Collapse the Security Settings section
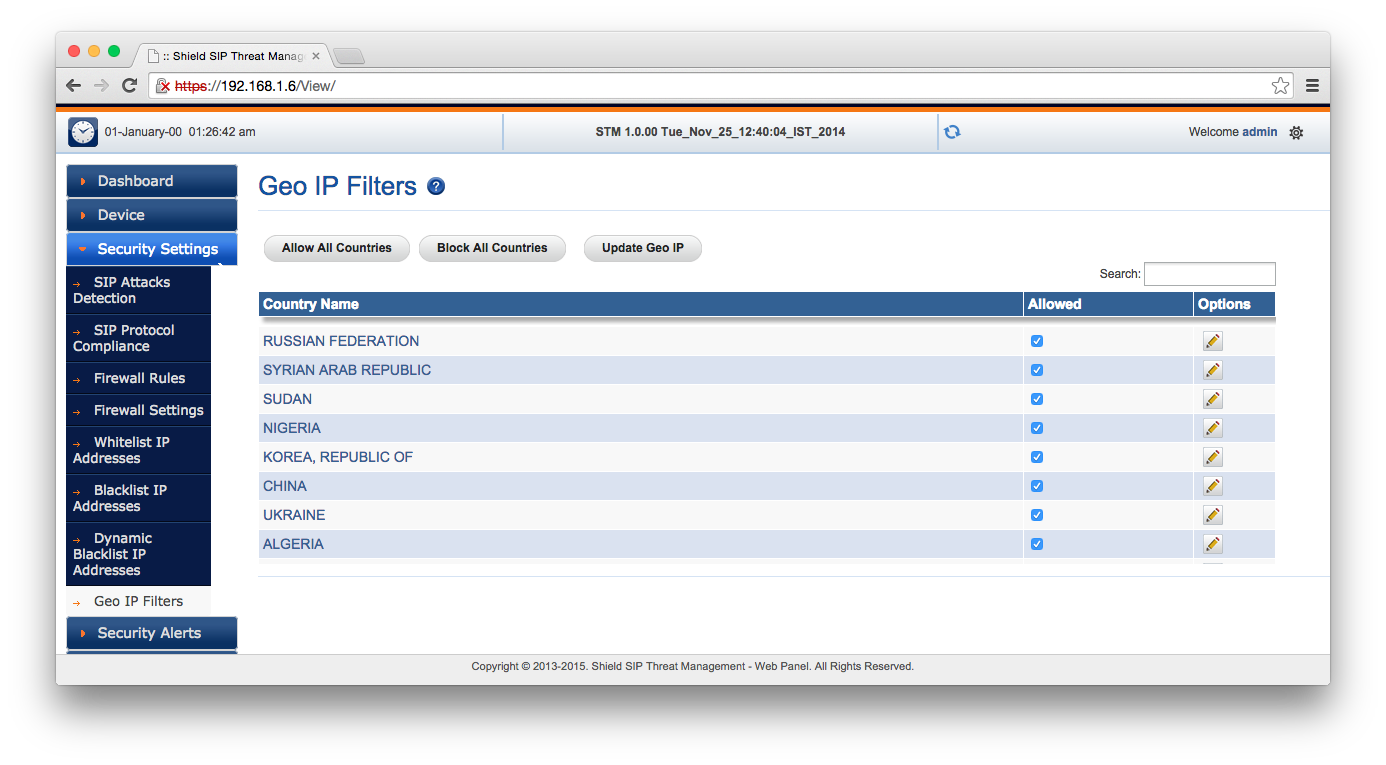 [152, 249]
